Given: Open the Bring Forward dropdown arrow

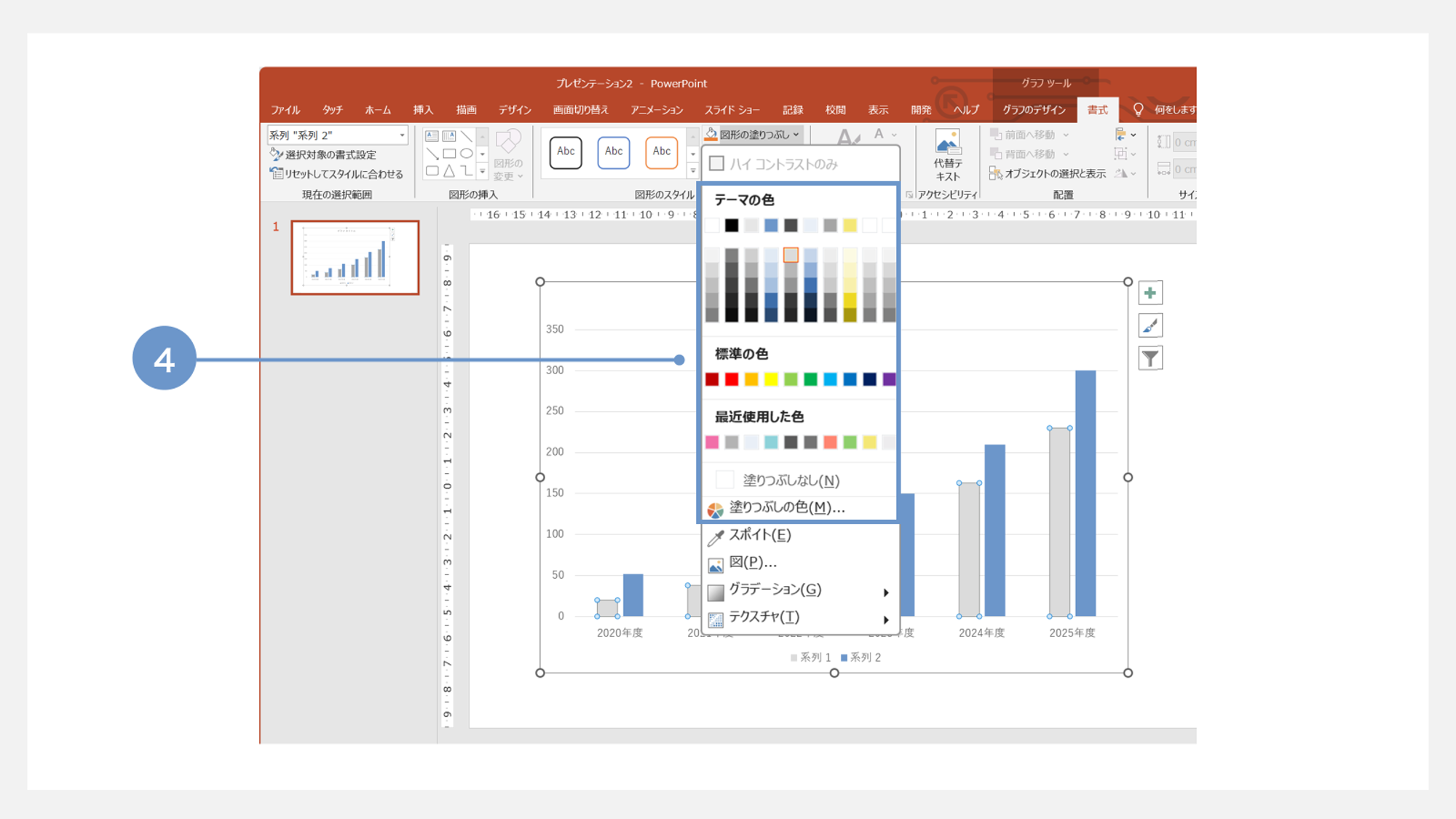Looking at the screenshot, I should [1066, 135].
